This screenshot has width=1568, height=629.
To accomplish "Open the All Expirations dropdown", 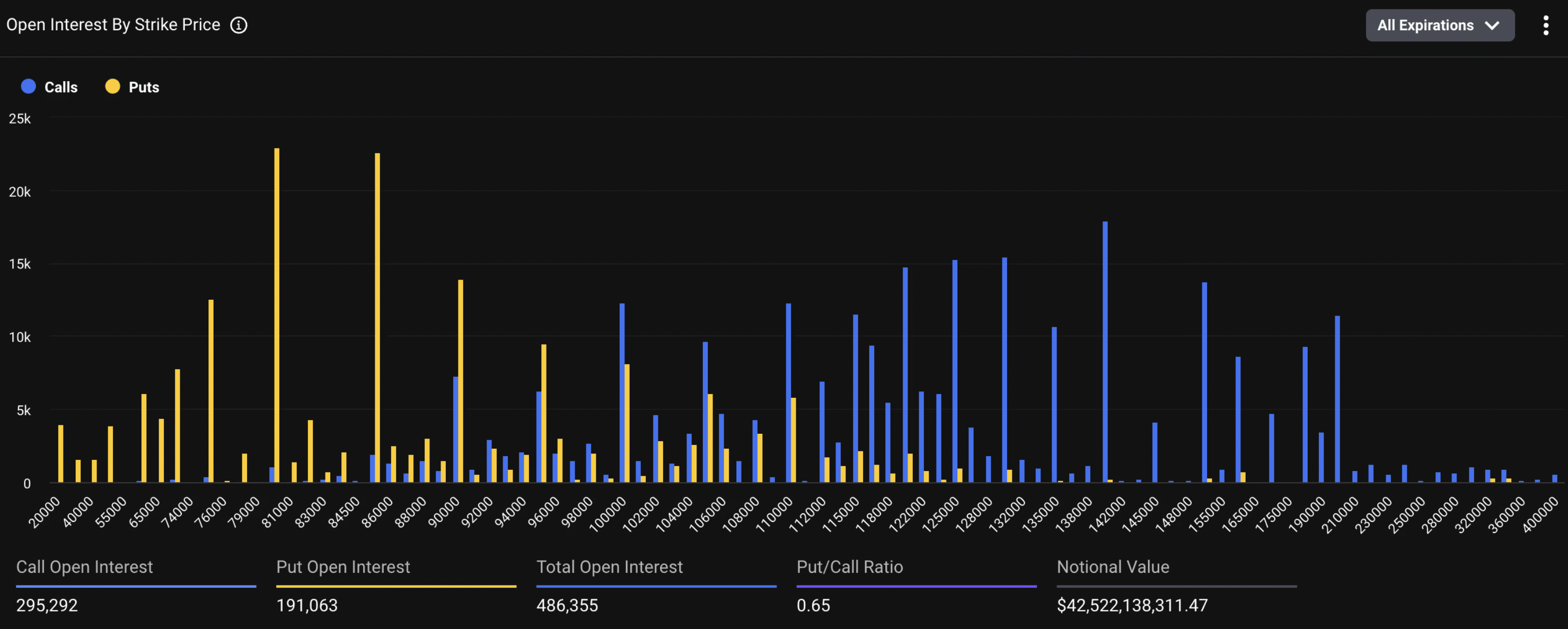I will click(x=1424, y=25).
